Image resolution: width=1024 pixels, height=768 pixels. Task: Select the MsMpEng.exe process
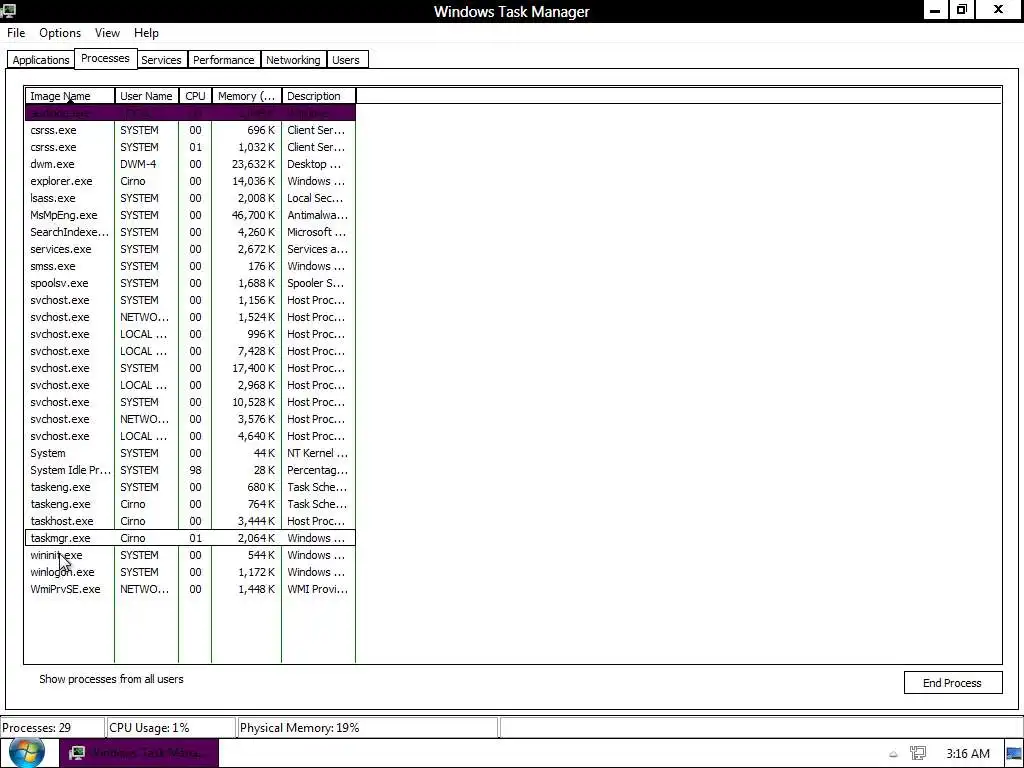coord(190,215)
